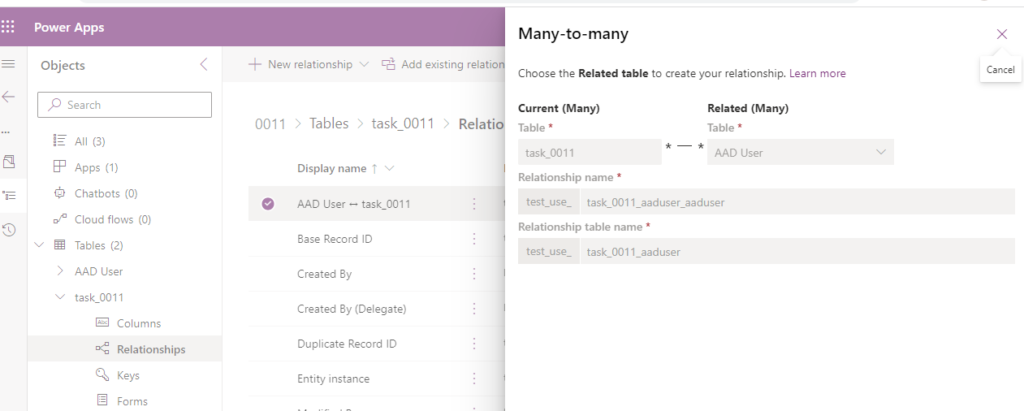
Task: Click Add existing relationship button
Action: pyautogui.click(x=445, y=65)
